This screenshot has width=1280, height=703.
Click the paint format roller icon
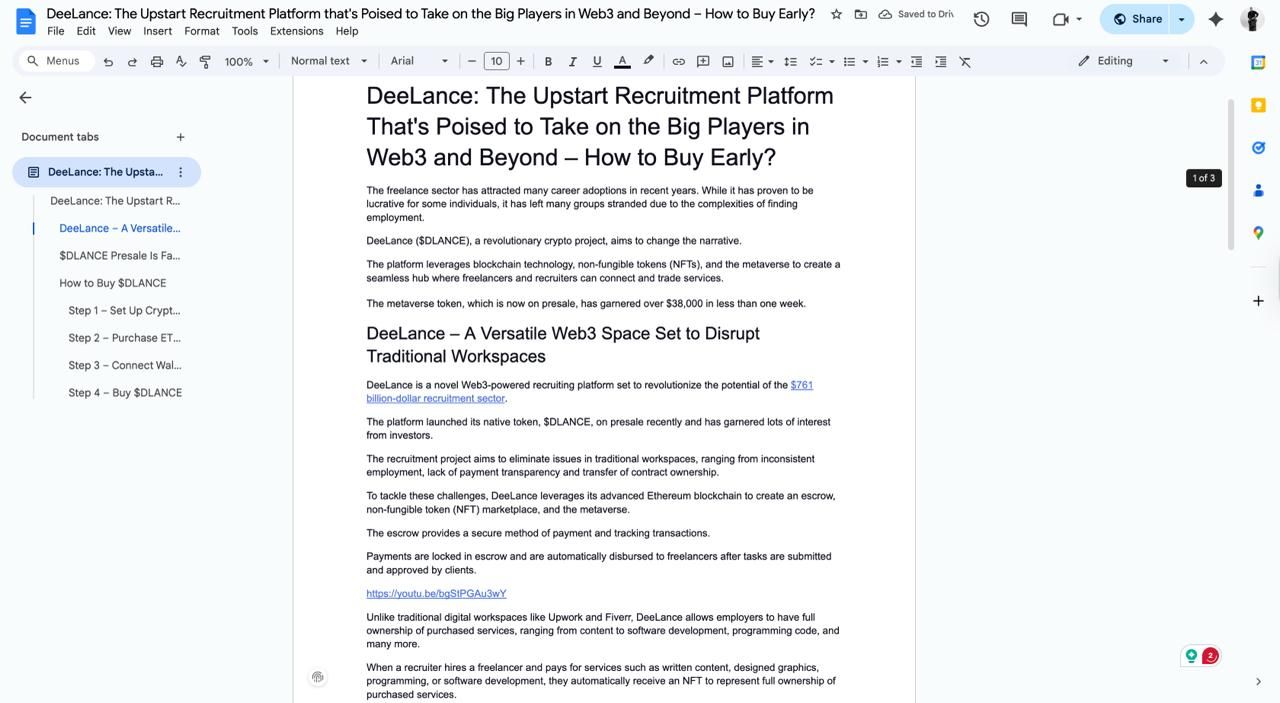pos(205,61)
